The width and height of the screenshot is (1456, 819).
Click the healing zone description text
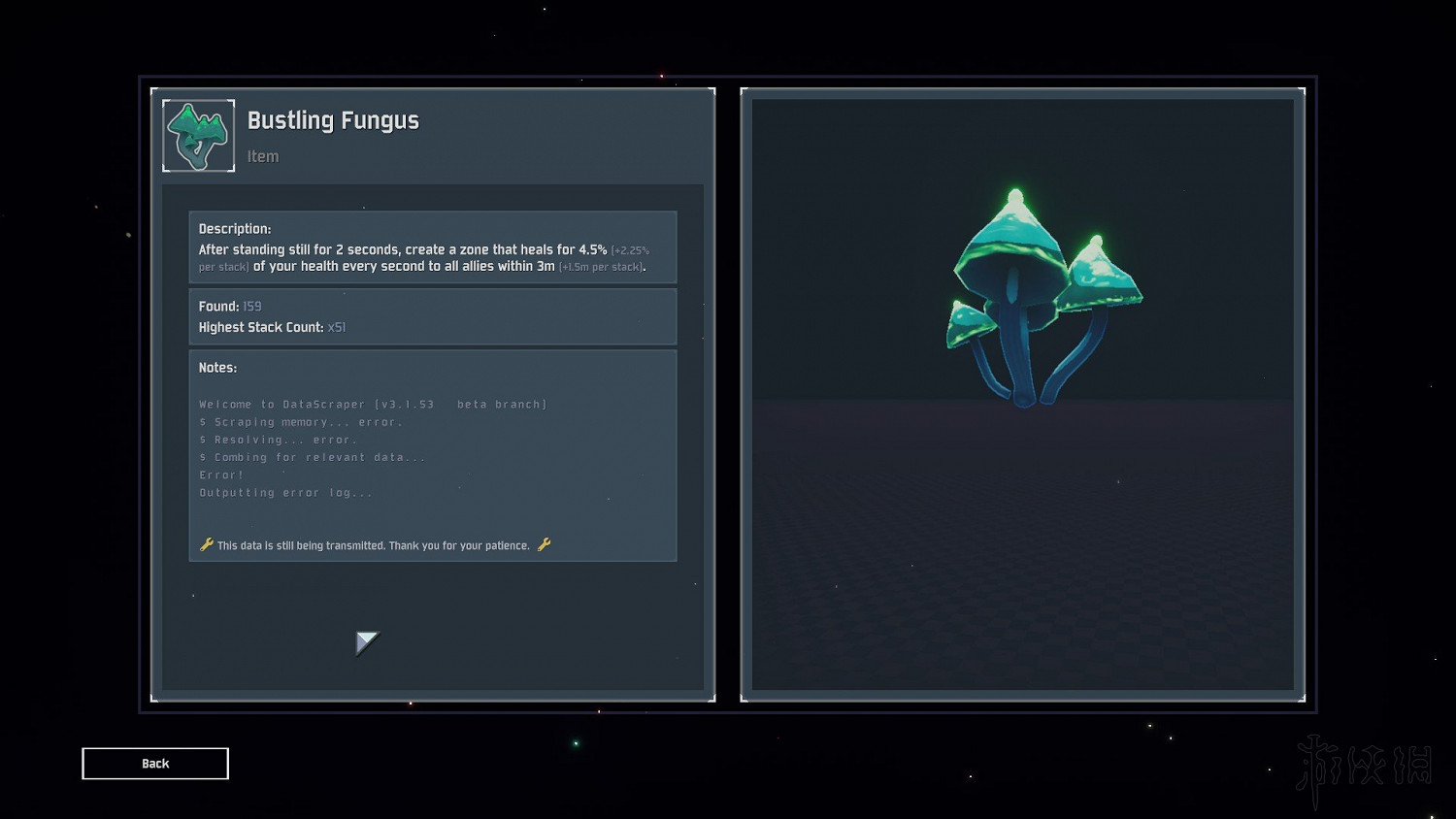423,258
